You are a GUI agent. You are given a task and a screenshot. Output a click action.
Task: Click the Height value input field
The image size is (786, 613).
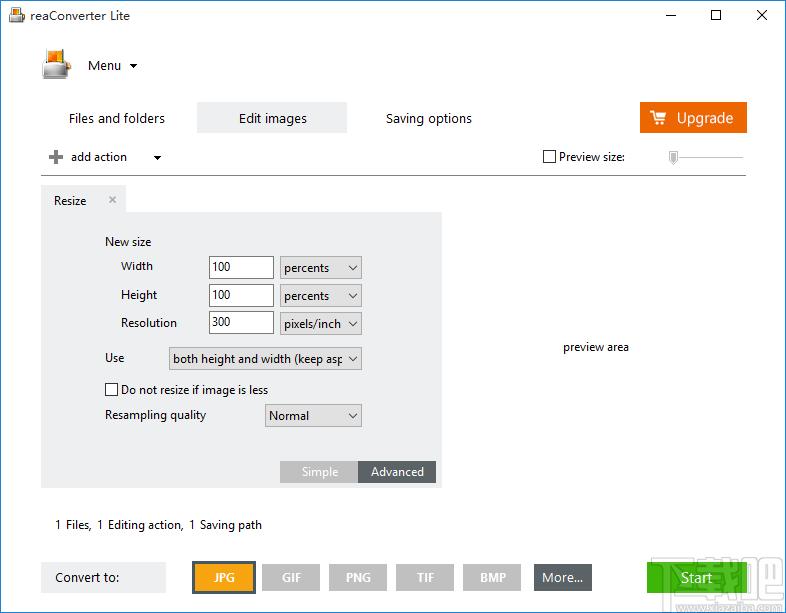(241, 295)
